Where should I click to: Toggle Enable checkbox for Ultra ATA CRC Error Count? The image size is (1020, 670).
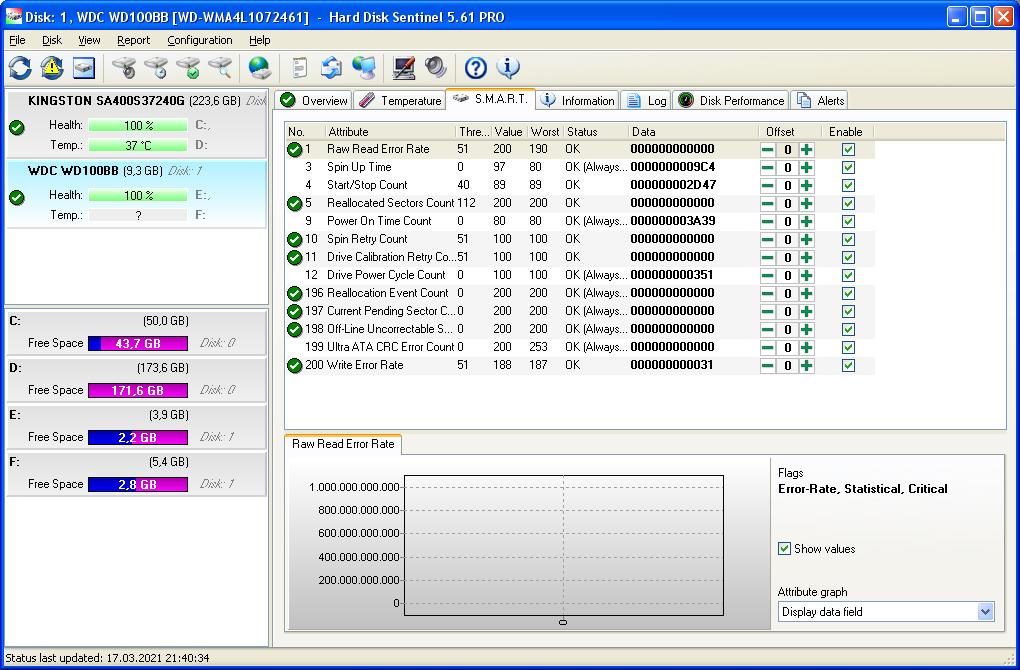coord(848,347)
